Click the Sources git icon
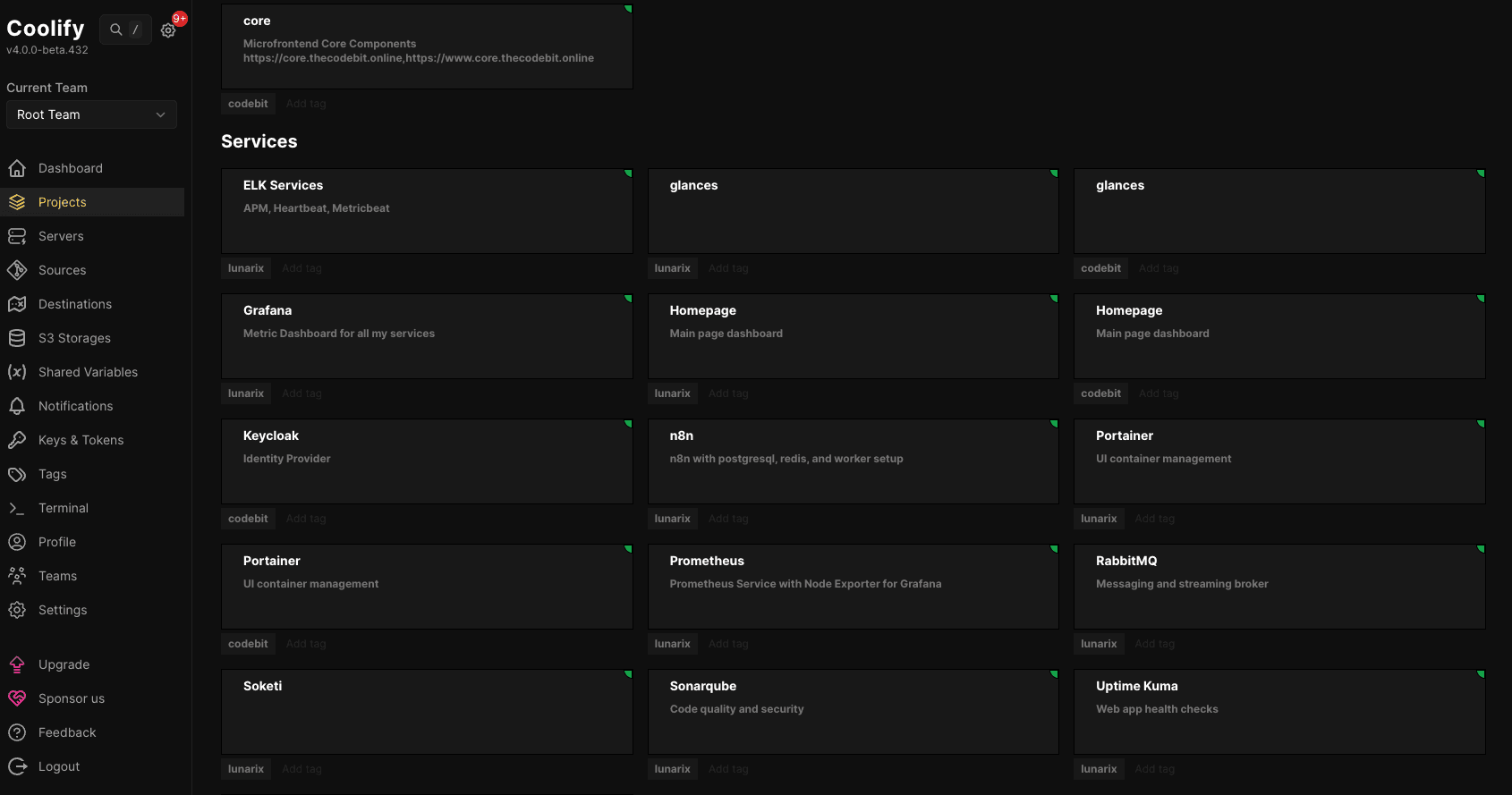Viewport: 1512px width, 795px height. (17, 270)
